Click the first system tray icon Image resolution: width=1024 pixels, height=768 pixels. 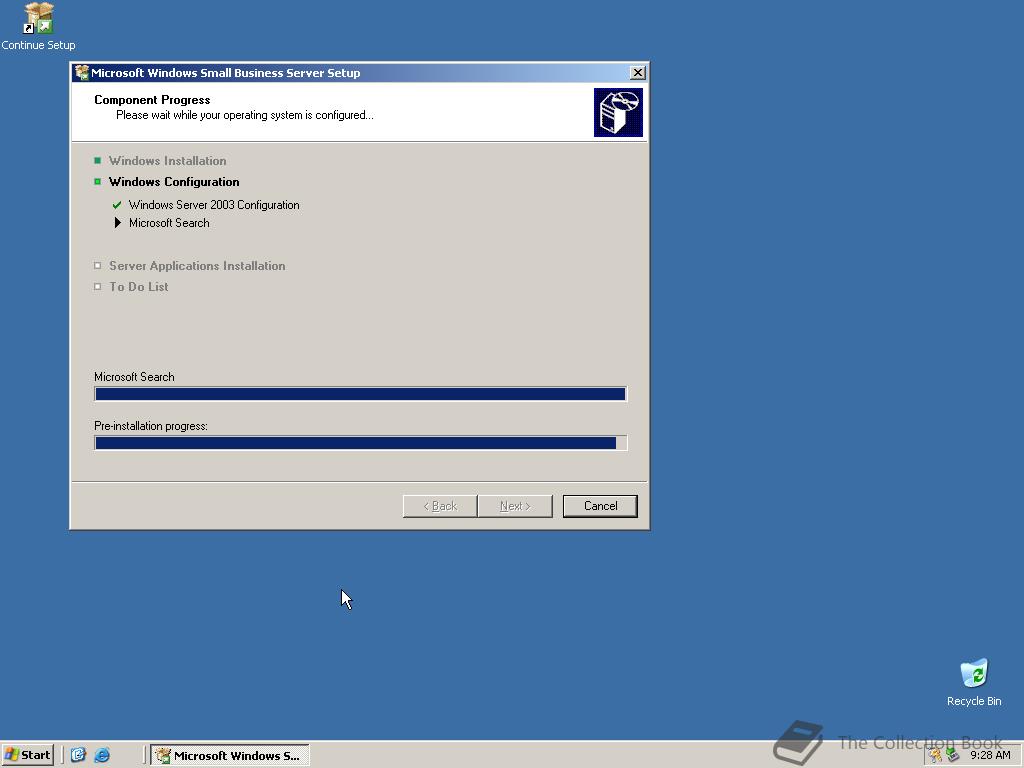[936, 756]
